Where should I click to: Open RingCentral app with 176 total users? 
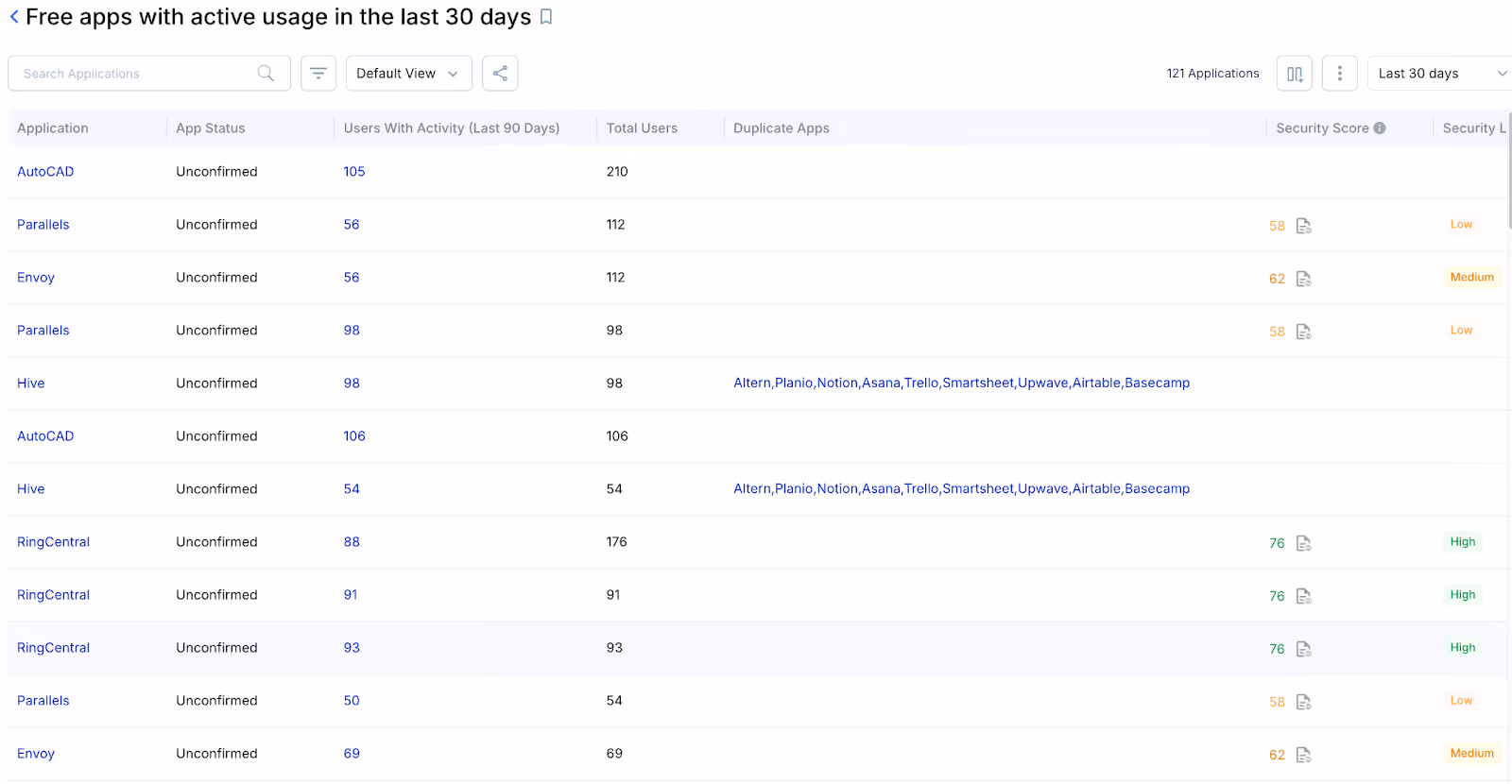[54, 542]
